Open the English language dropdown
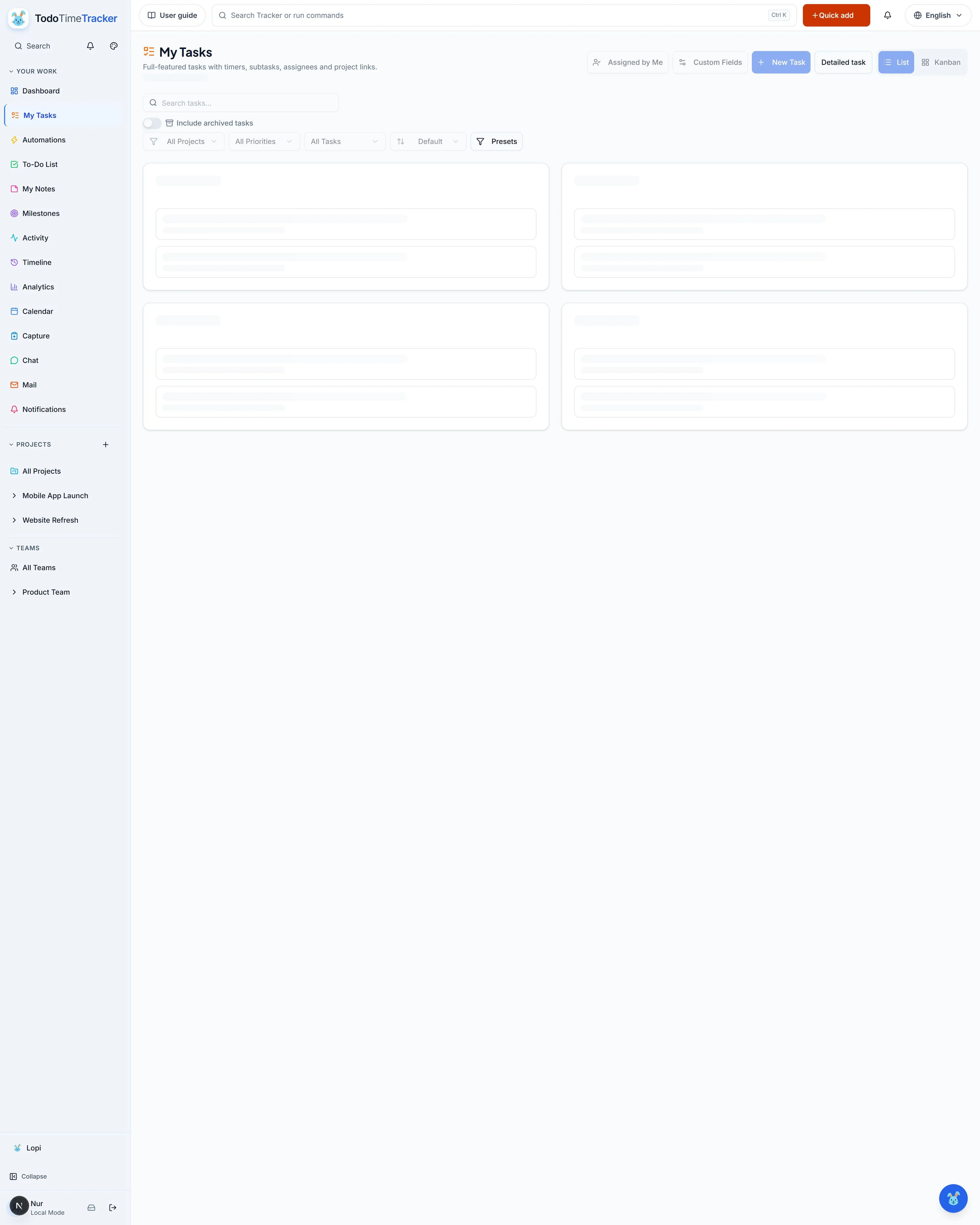Viewport: 980px width, 1225px height. click(x=938, y=15)
